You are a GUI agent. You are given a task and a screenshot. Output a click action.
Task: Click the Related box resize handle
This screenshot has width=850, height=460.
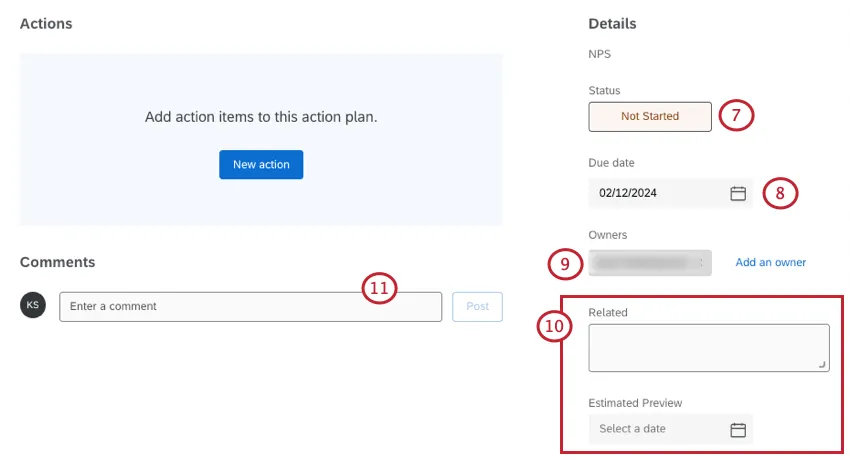[x=823, y=366]
